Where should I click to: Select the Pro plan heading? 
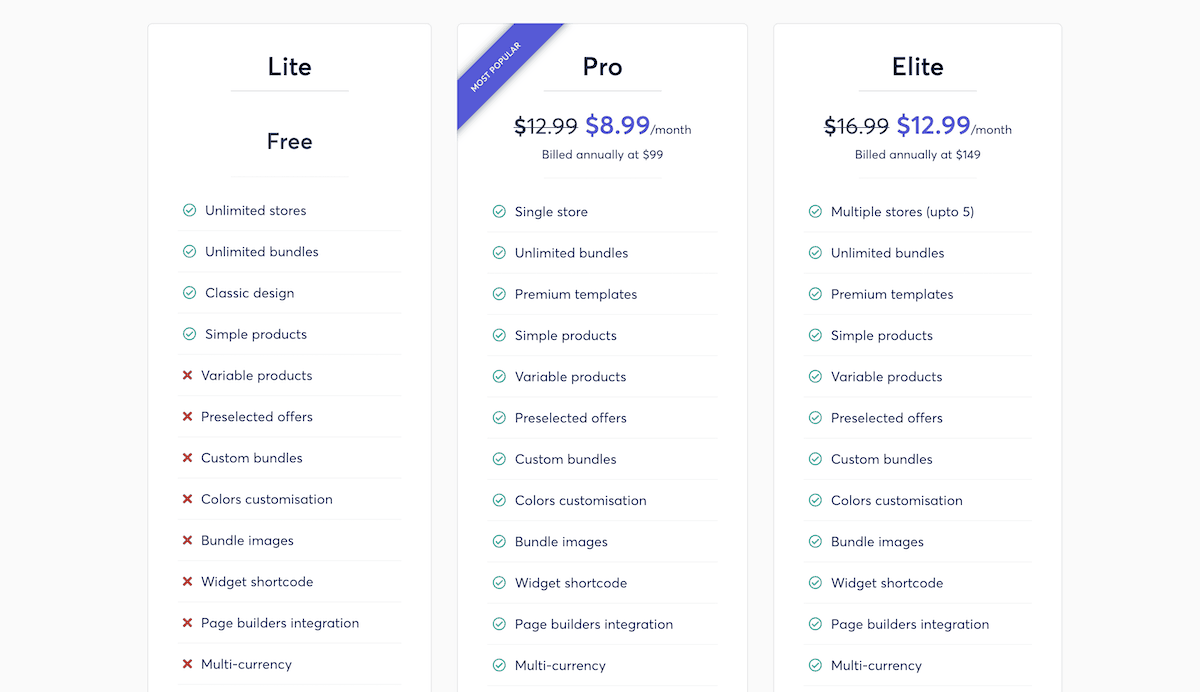pos(602,67)
